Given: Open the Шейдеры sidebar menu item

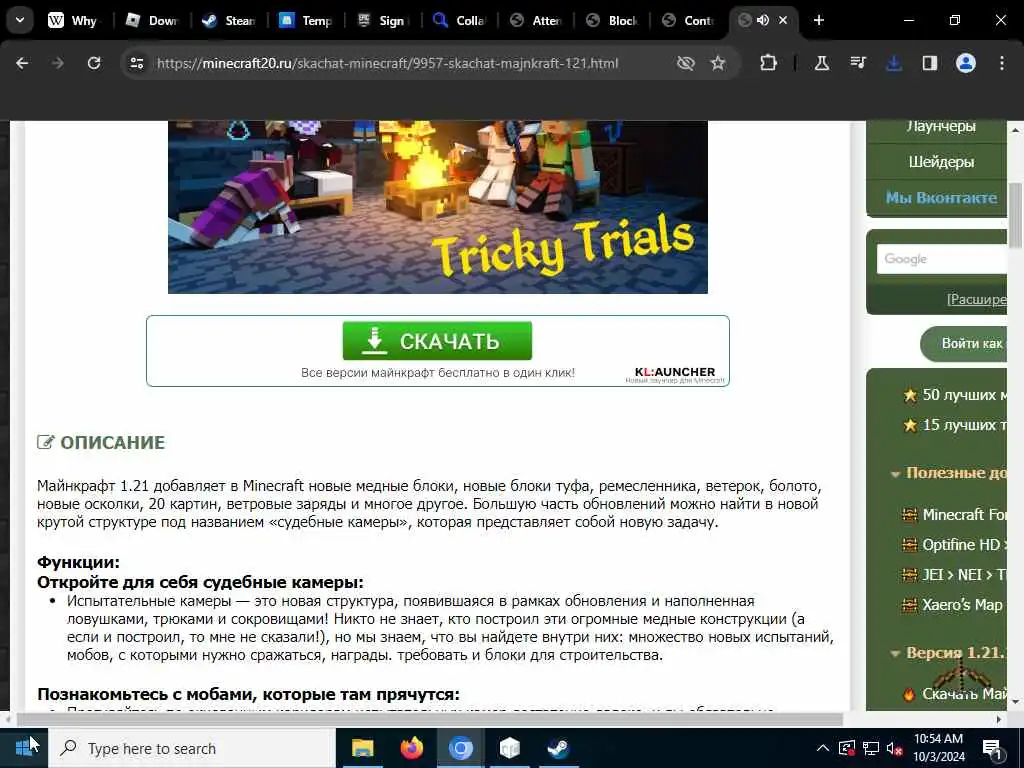Looking at the screenshot, I should click(x=941, y=162).
